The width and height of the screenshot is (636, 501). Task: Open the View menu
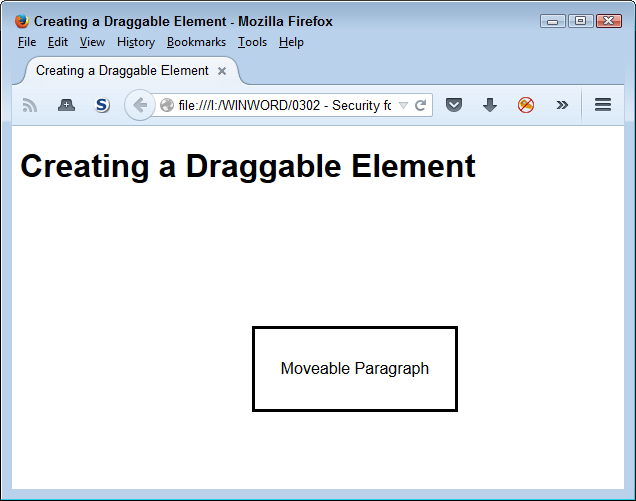pyautogui.click(x=92, y=42)
